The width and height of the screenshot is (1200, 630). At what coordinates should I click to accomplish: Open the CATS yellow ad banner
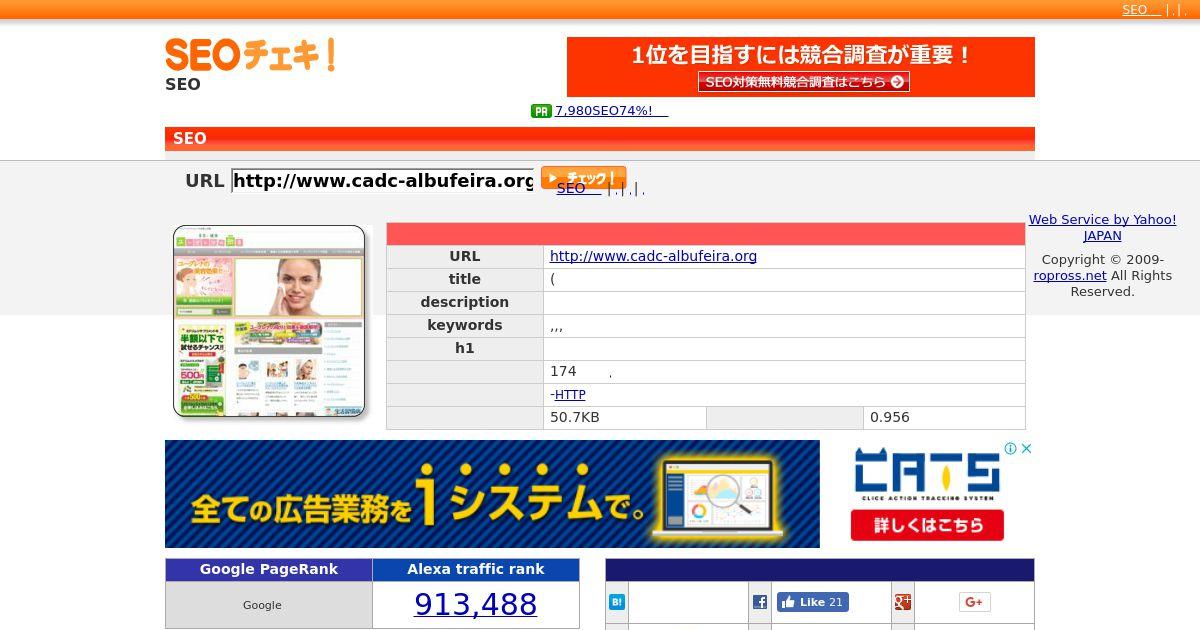coord(492,494)
